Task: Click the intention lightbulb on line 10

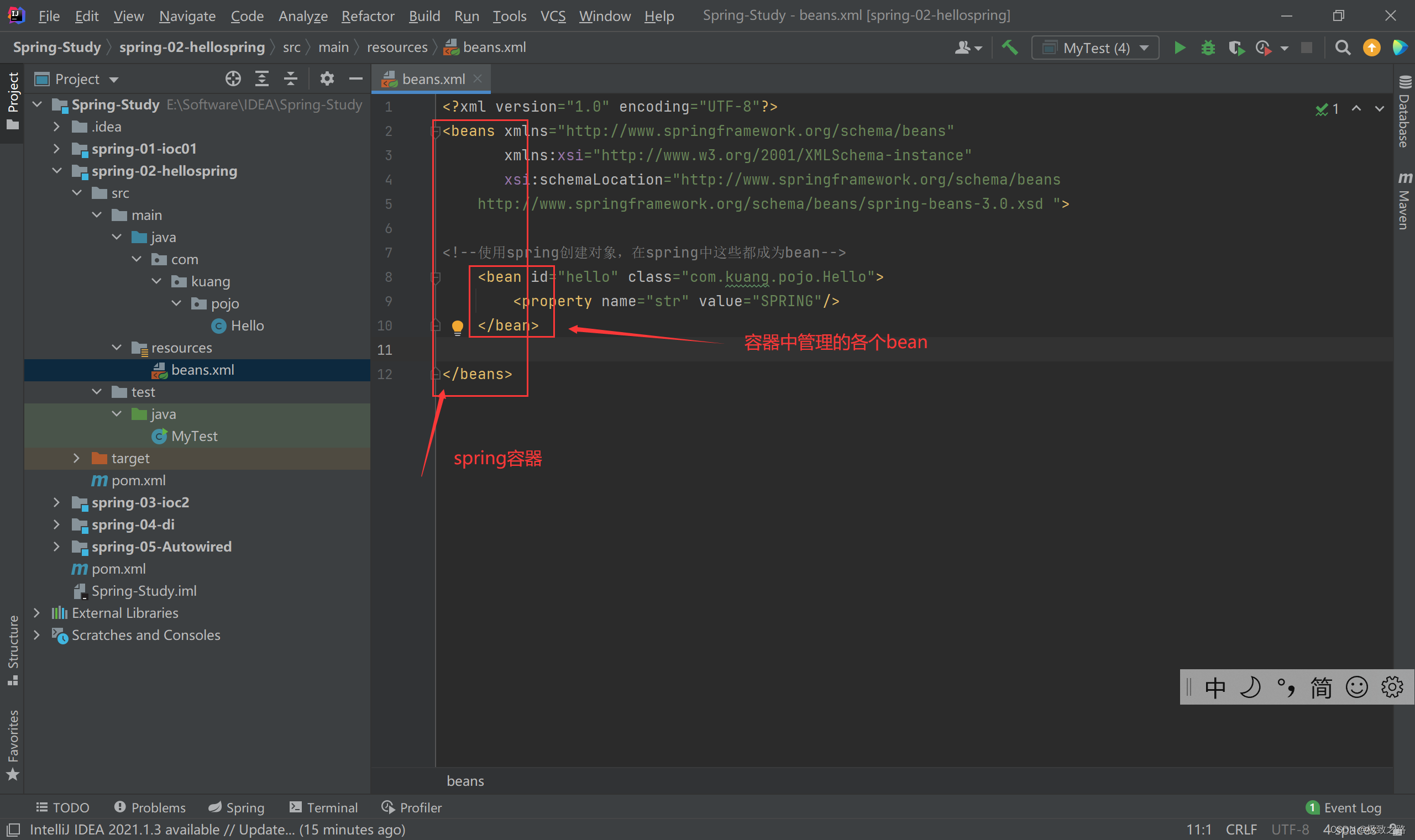Action: tap(457, 327)
